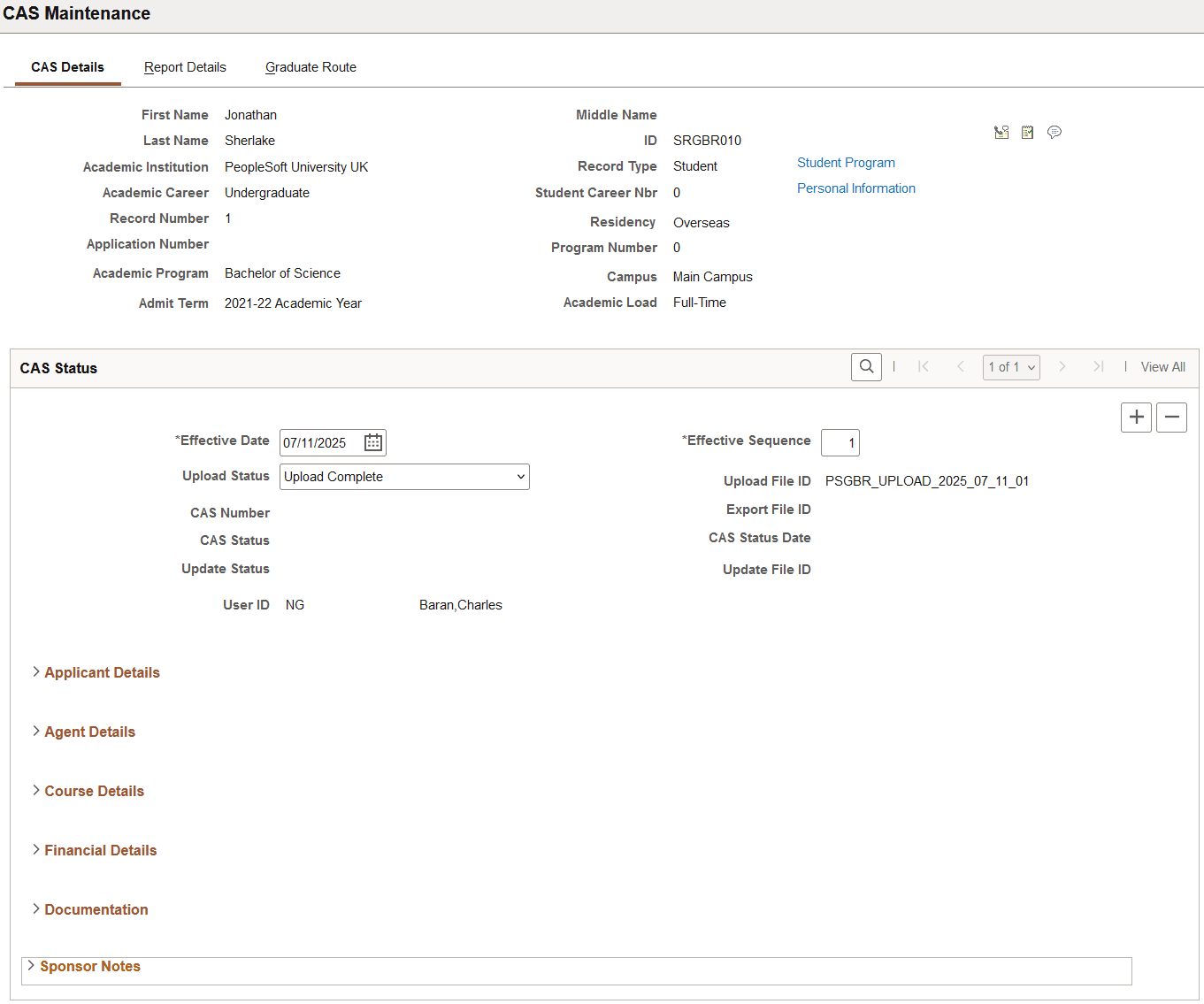Screen dimensions: 1204x1004
Task: Click the Record Type value Student
Action: (x=695, y=166)
